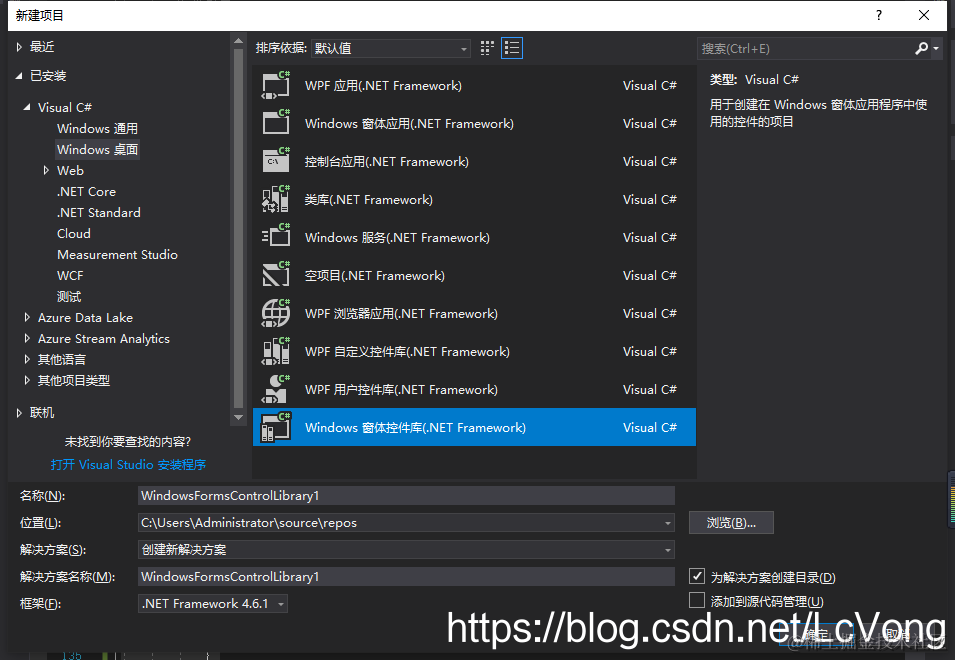This screenshot has height=660, width=955.
Task: Expand the 最近 tree node
Action: 19,47
